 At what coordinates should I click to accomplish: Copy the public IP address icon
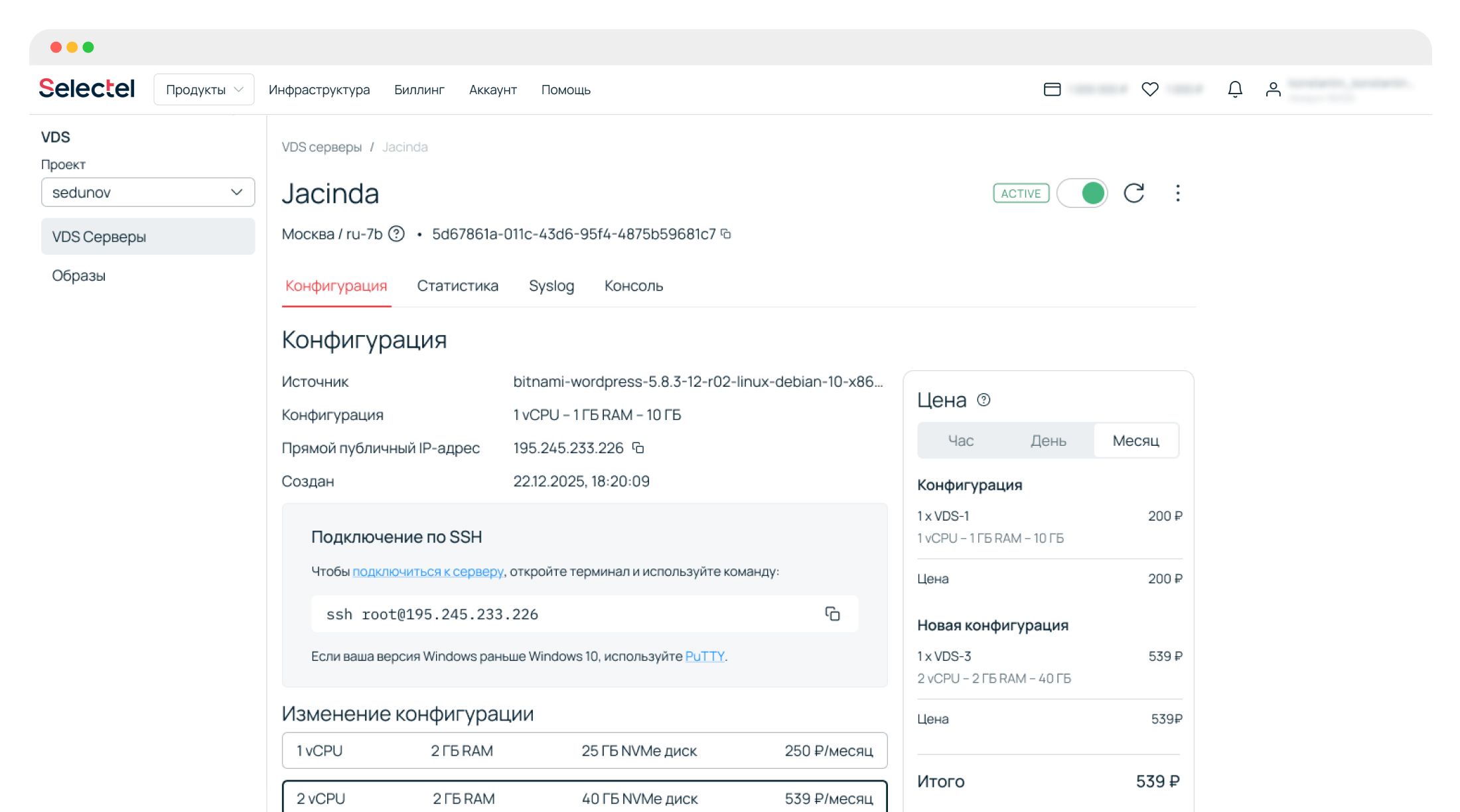pyautogui.click(x=638, y=448)
